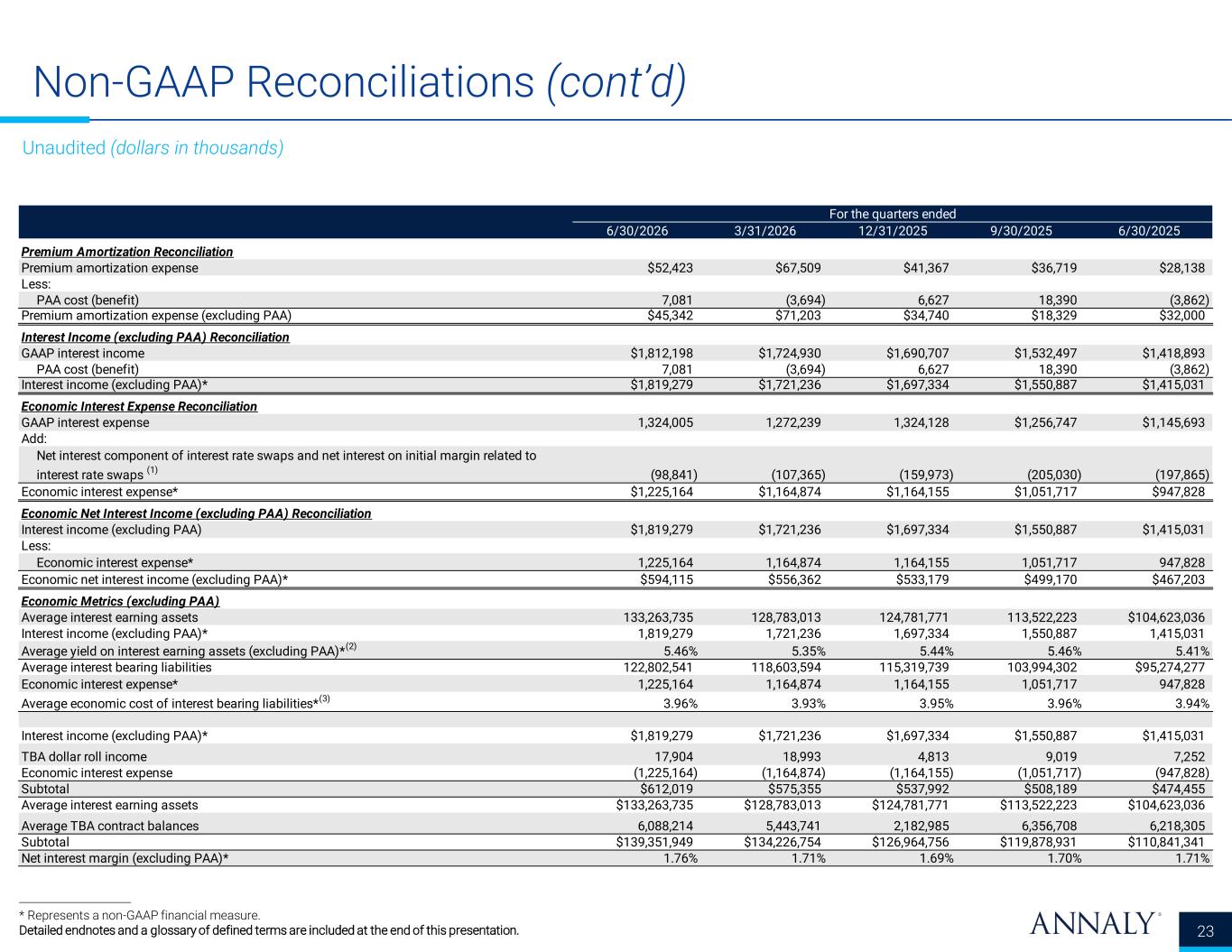Click the 9/30/2025 column header
The width and height of the screenshot is (1232, 952).
1021,230
